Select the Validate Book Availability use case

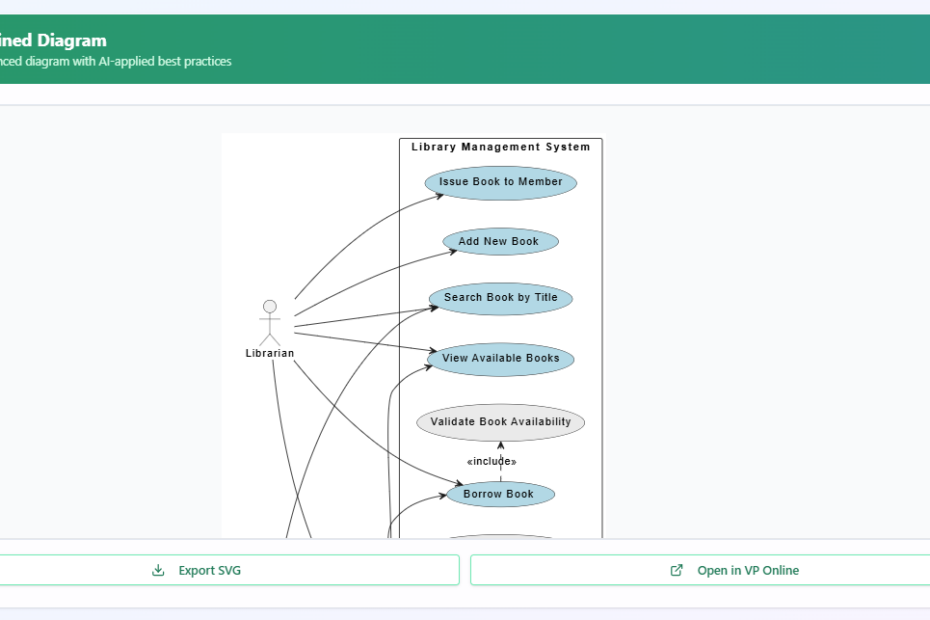[499, 421]
